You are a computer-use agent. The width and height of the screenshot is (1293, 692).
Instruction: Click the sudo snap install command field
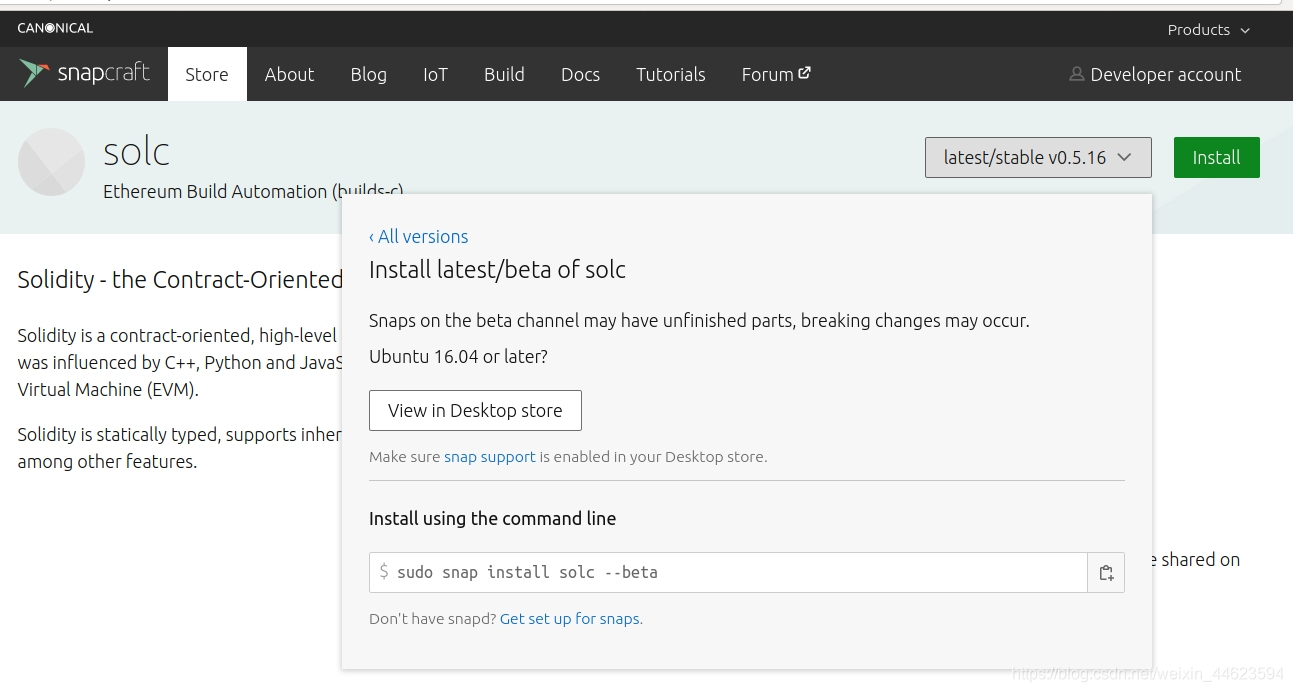728,573
